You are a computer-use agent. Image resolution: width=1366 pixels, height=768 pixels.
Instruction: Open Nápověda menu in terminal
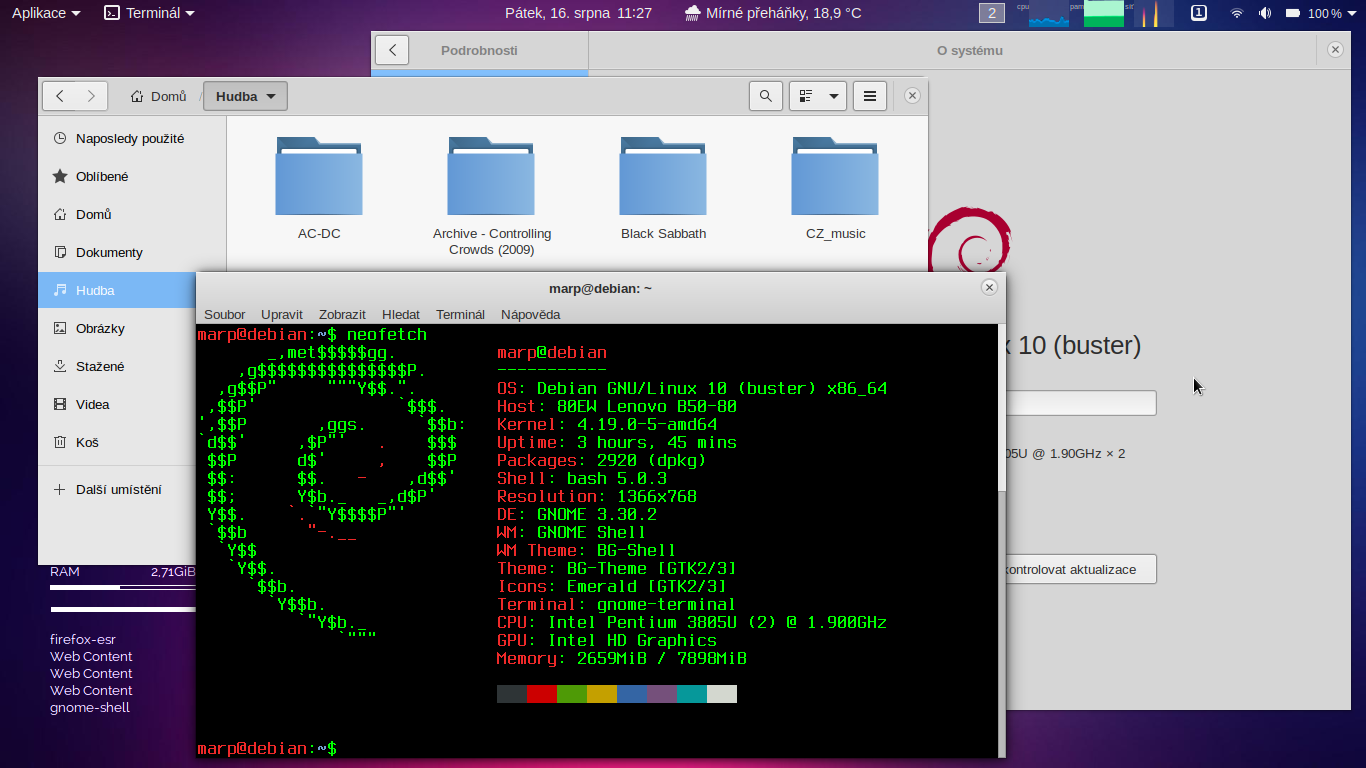(531, 314)
